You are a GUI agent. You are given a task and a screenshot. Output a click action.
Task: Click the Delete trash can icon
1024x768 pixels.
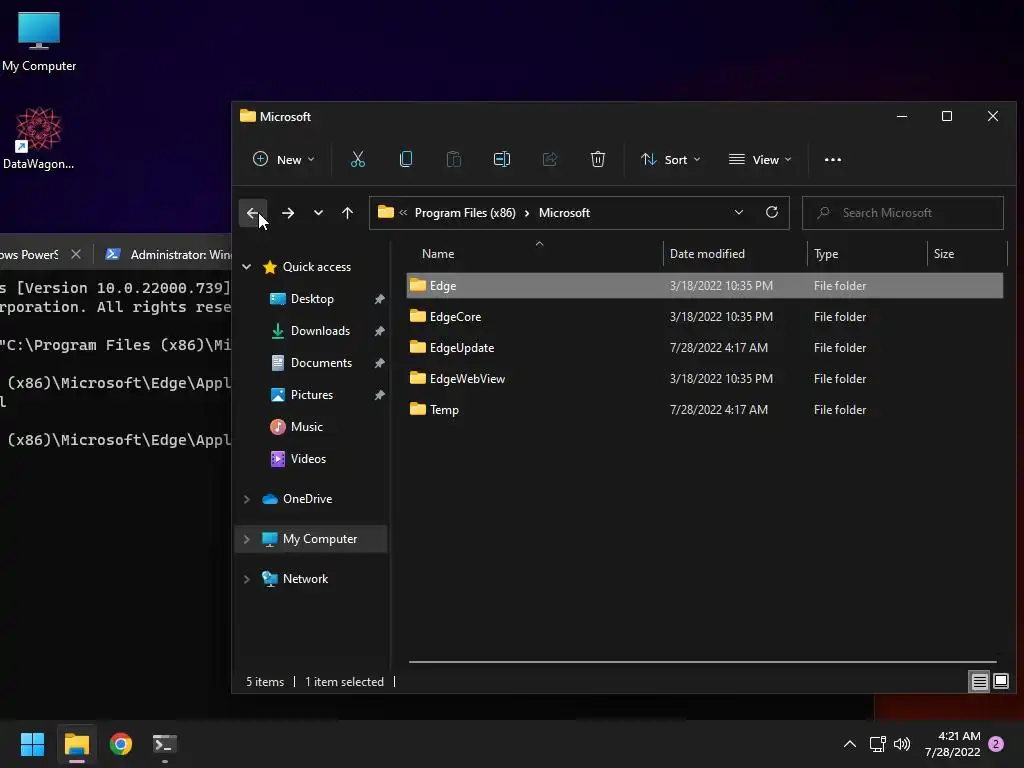tap(598, 159)
